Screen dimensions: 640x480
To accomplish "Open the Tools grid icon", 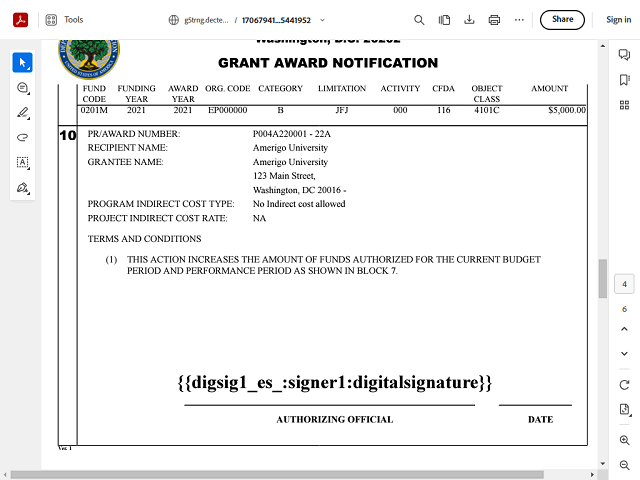I will 51,20.
